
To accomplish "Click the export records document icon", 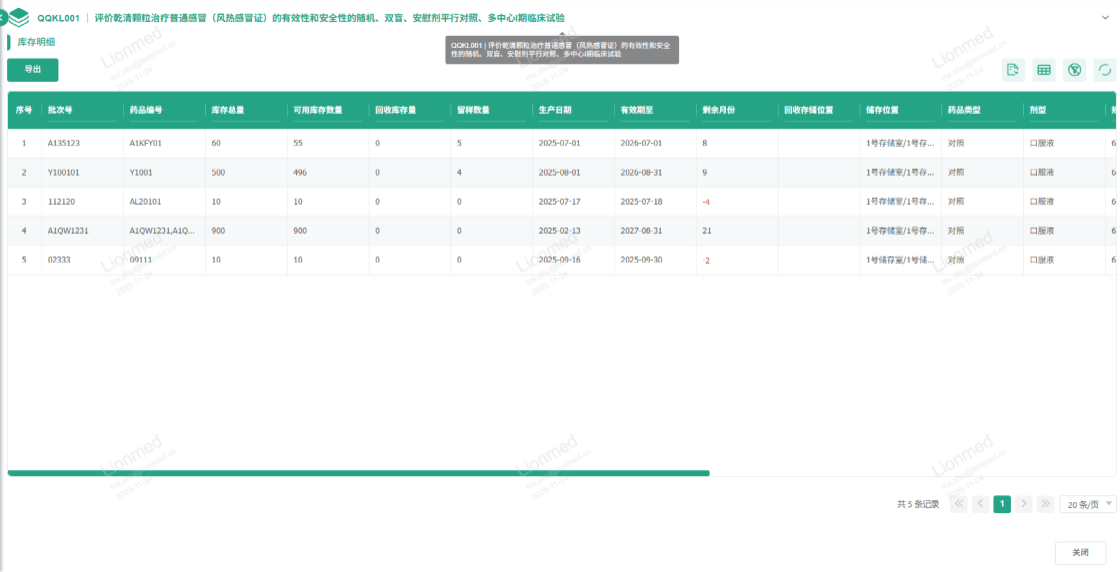I will click(x=1013, y=70).
